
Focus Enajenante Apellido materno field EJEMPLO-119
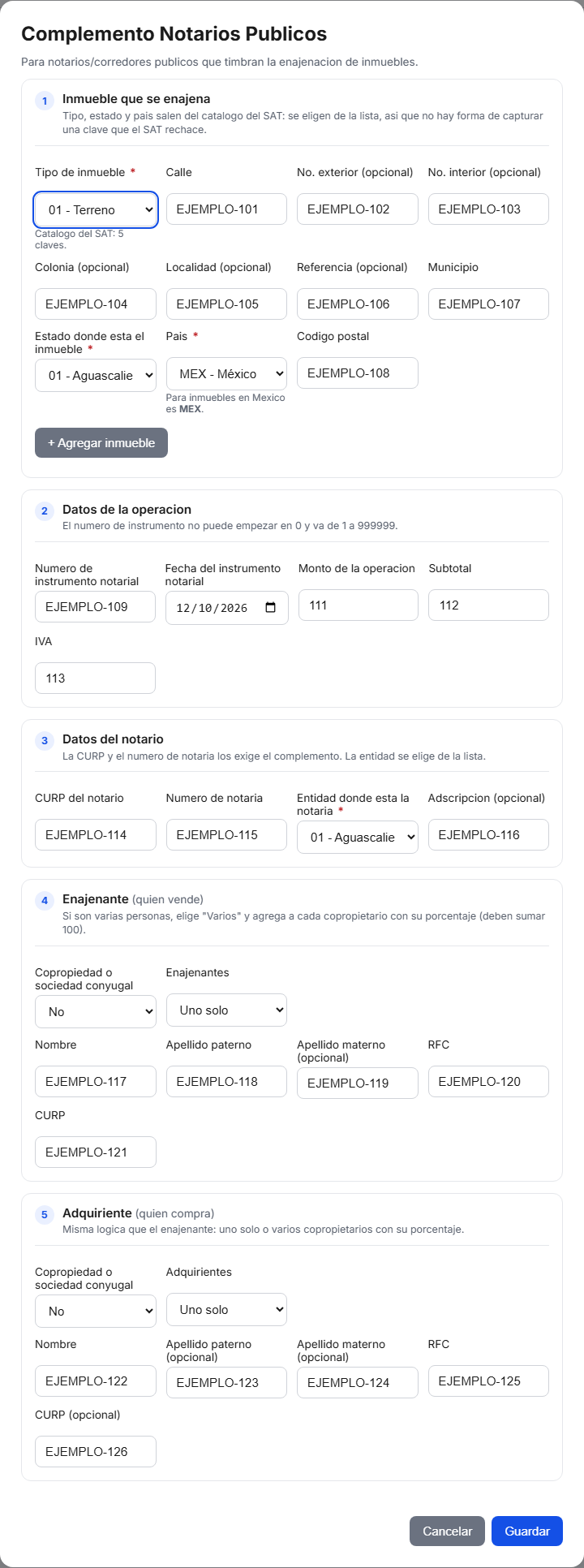pyautogui.click(x=358, y=1083)
